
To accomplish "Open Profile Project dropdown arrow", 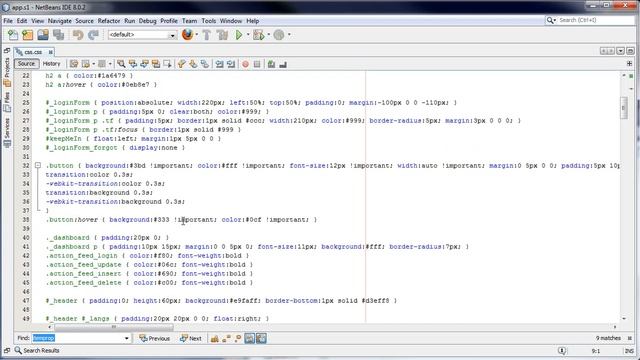I will 289,35.
